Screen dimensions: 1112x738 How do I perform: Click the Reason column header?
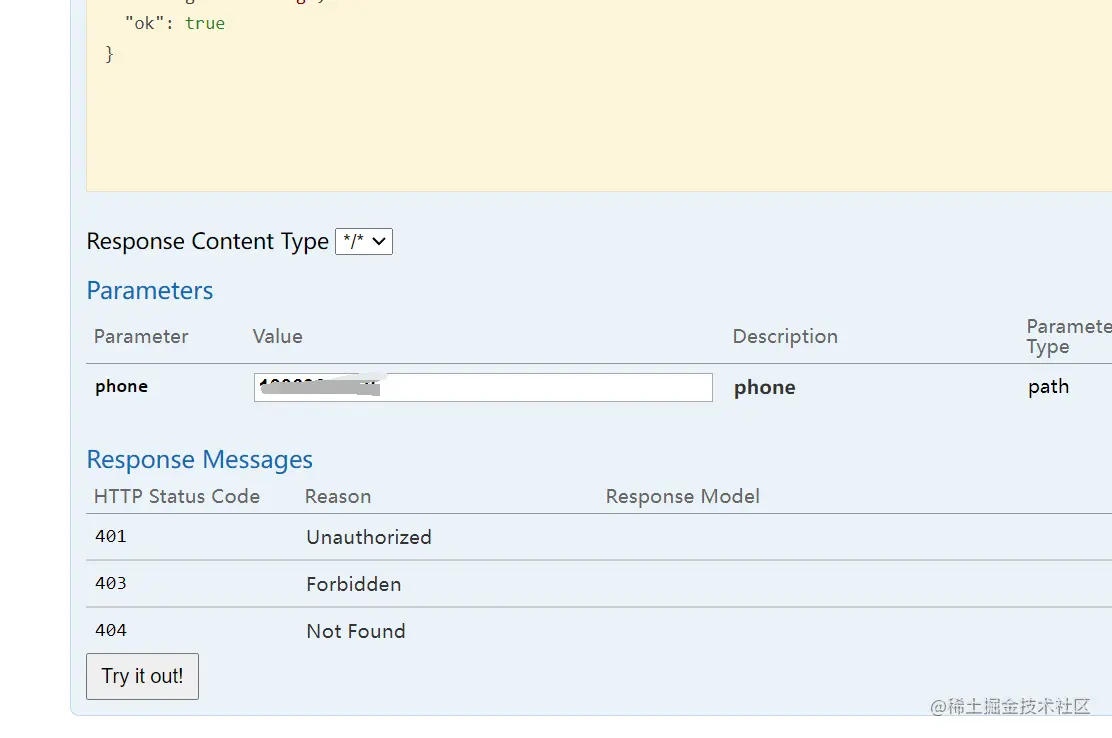point(338,496)
